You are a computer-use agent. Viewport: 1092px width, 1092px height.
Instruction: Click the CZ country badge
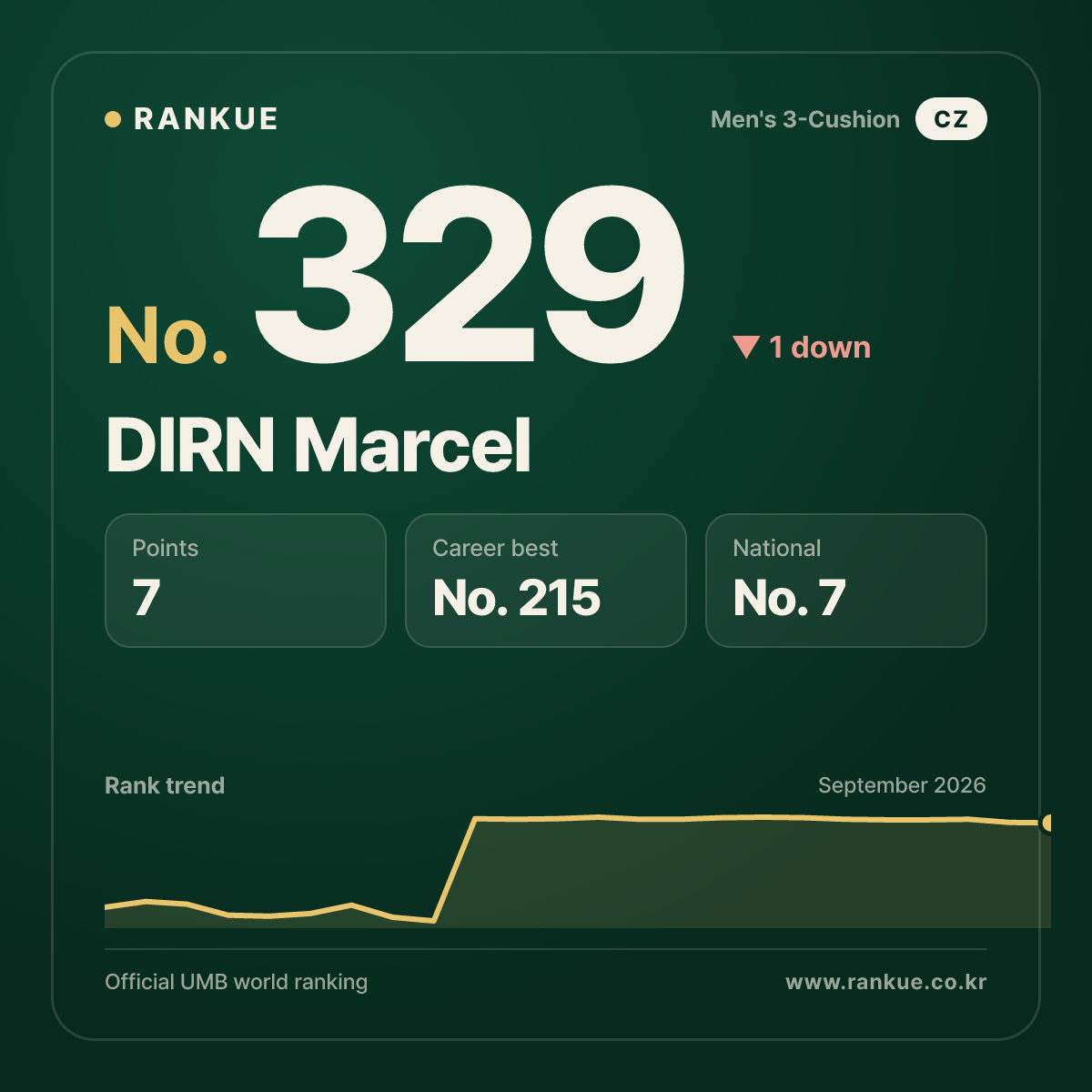951,119
